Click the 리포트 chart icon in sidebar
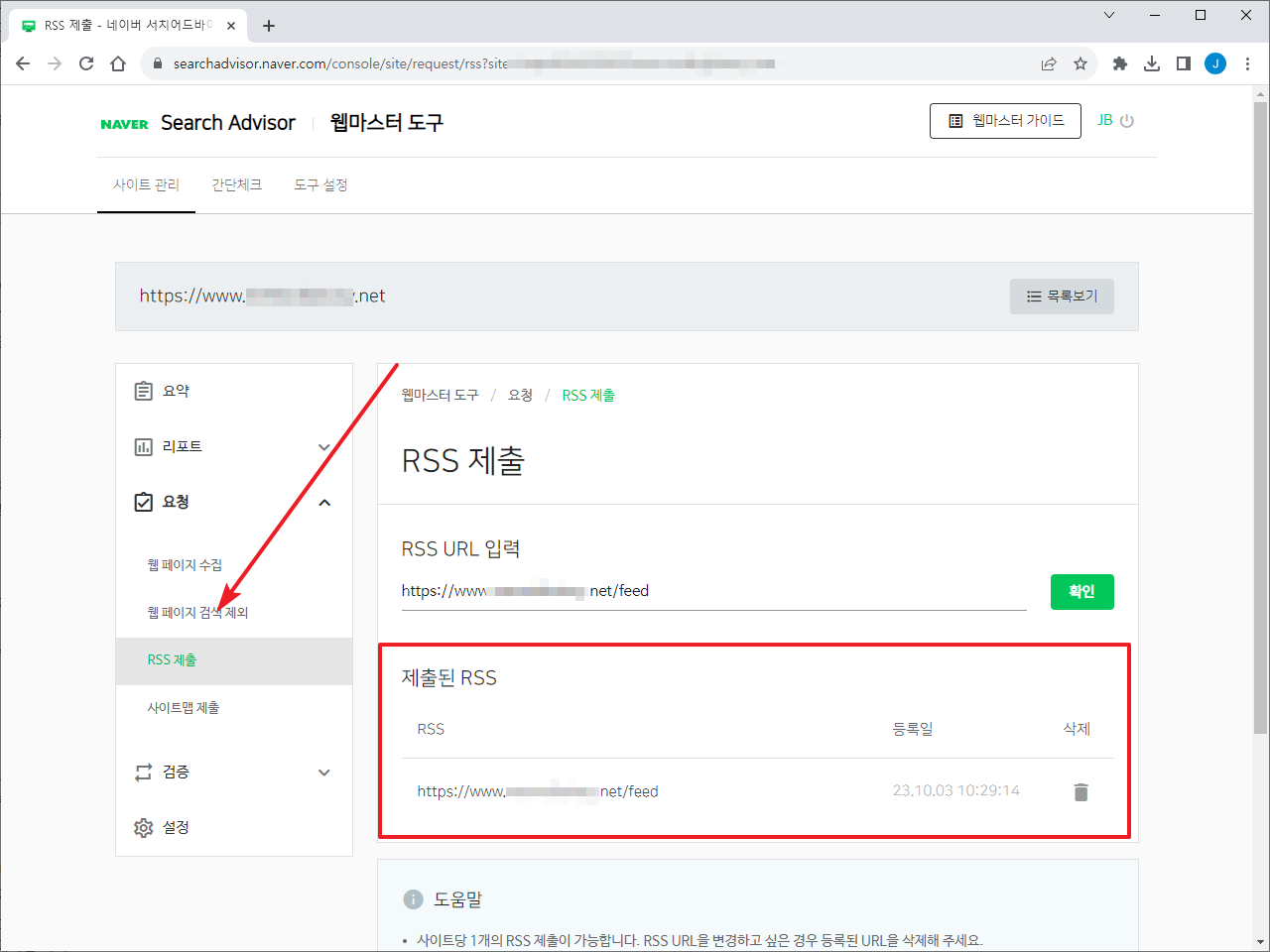The width and height of the screenshot is (1270, 952). (x=144, y=446)
